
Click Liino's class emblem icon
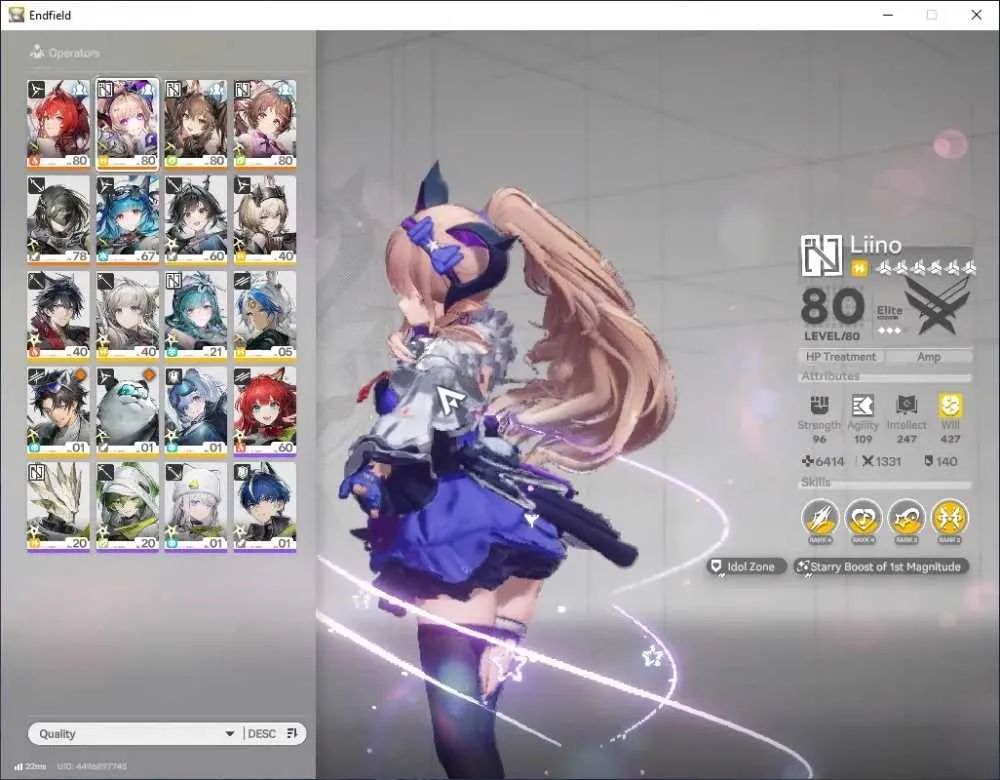tap(822, 255)
